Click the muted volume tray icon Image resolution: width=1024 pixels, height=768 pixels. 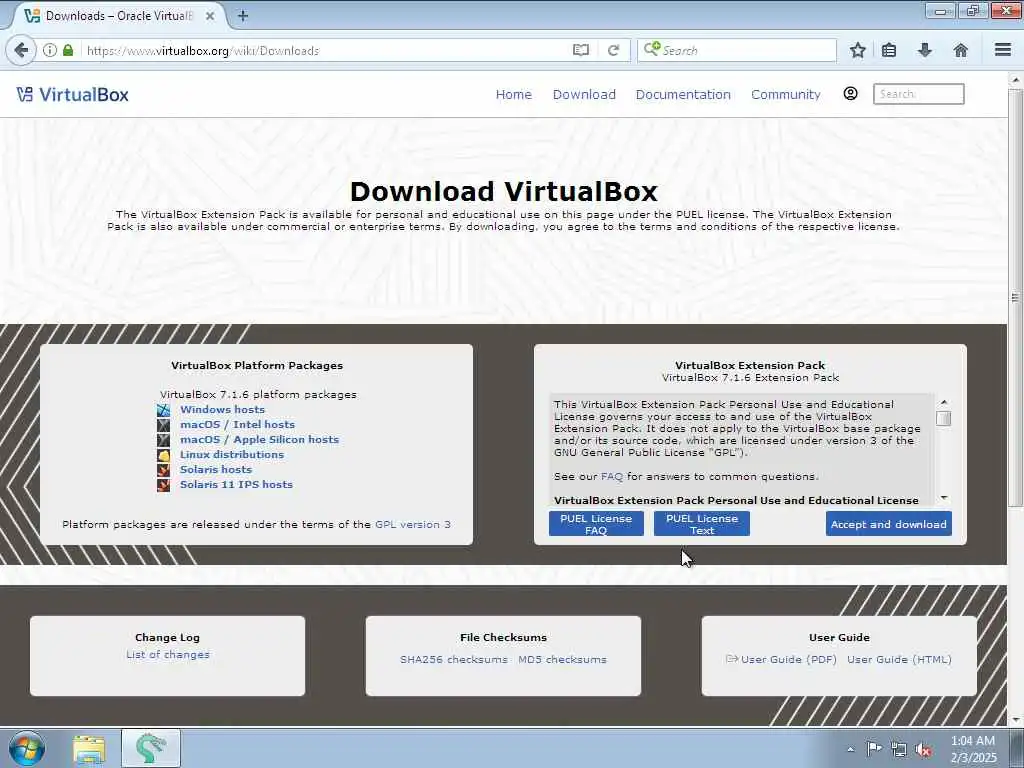(923, 749)
